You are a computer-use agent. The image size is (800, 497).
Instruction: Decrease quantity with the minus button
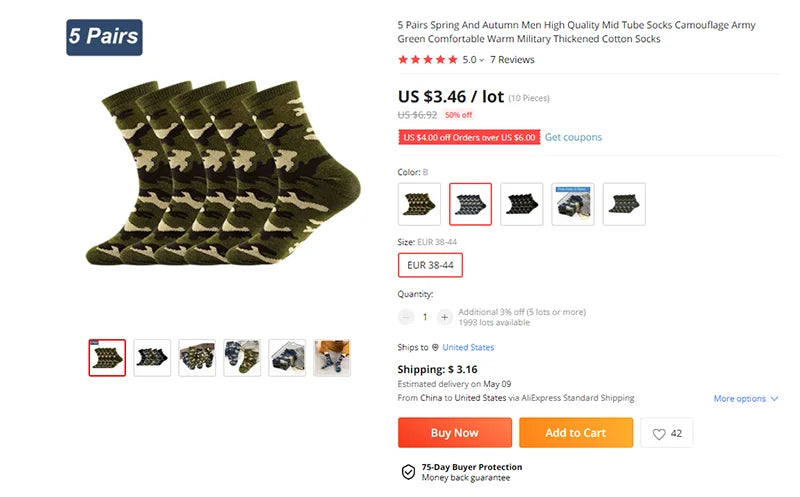(x=406, y=317)
